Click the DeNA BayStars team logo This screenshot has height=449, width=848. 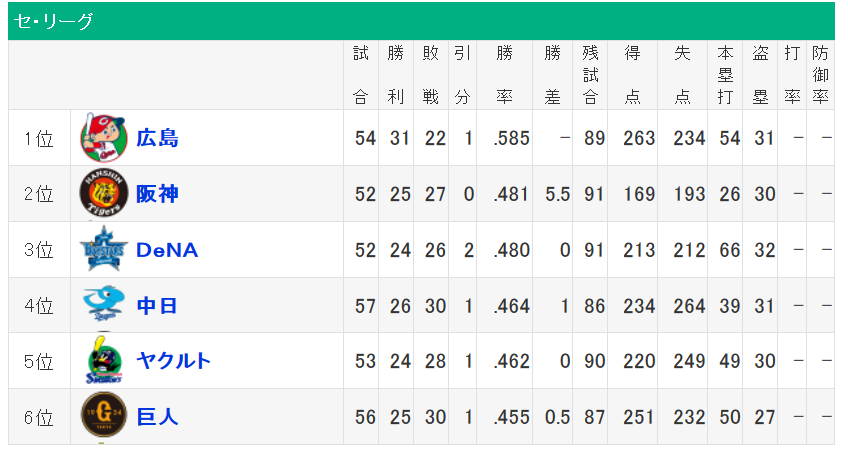[104, 250]
